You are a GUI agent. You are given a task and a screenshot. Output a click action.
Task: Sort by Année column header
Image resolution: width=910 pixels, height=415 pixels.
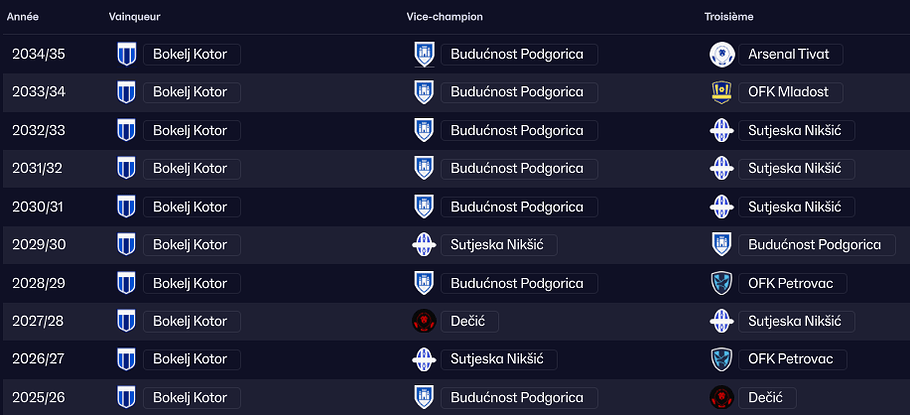pos(23,18)
